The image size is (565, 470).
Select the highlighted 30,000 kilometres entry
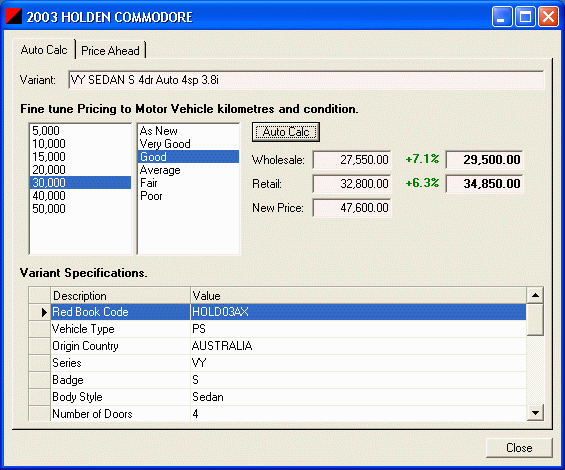coord(80,182)
